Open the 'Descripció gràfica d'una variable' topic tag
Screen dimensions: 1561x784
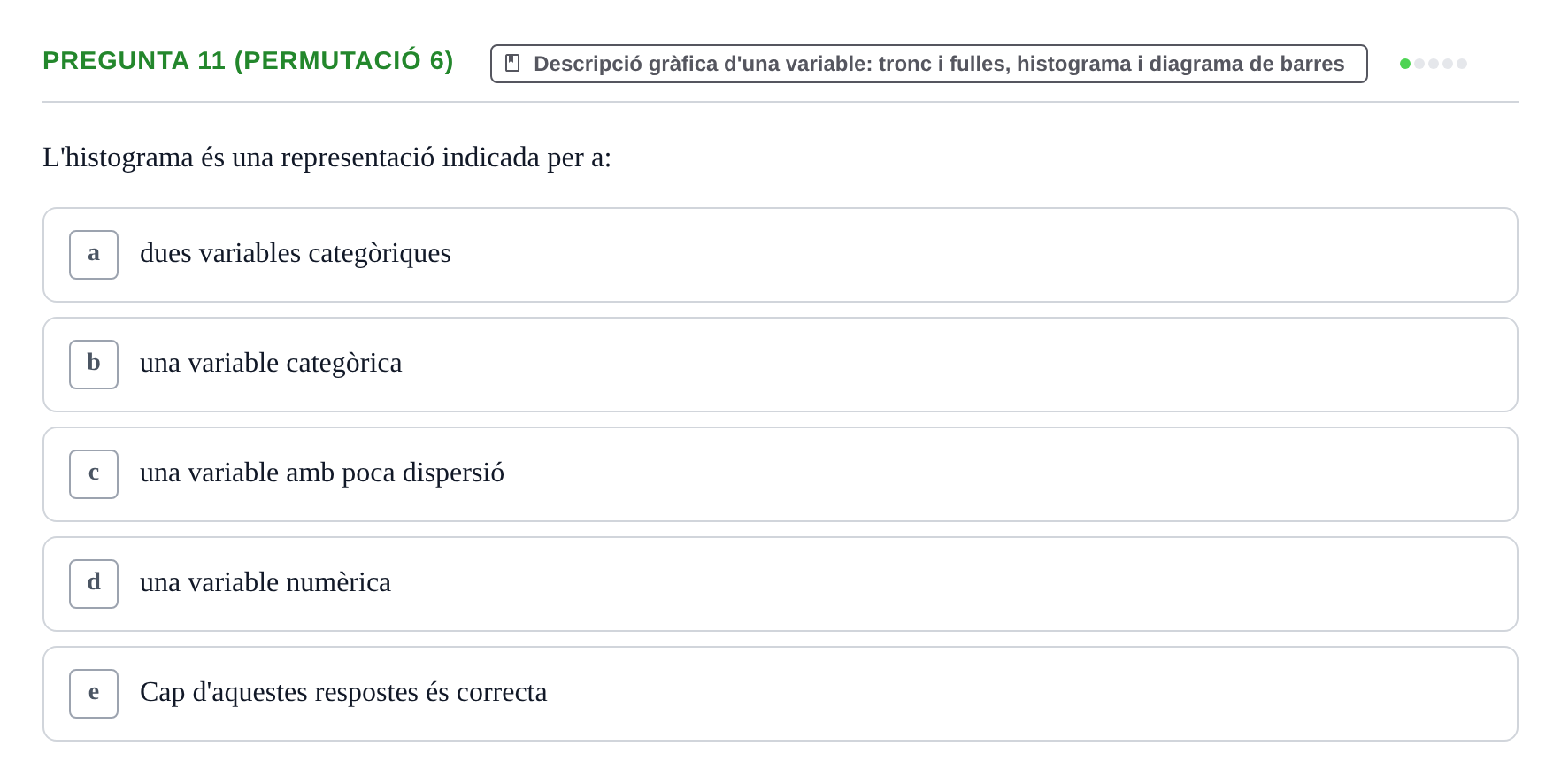929,64
